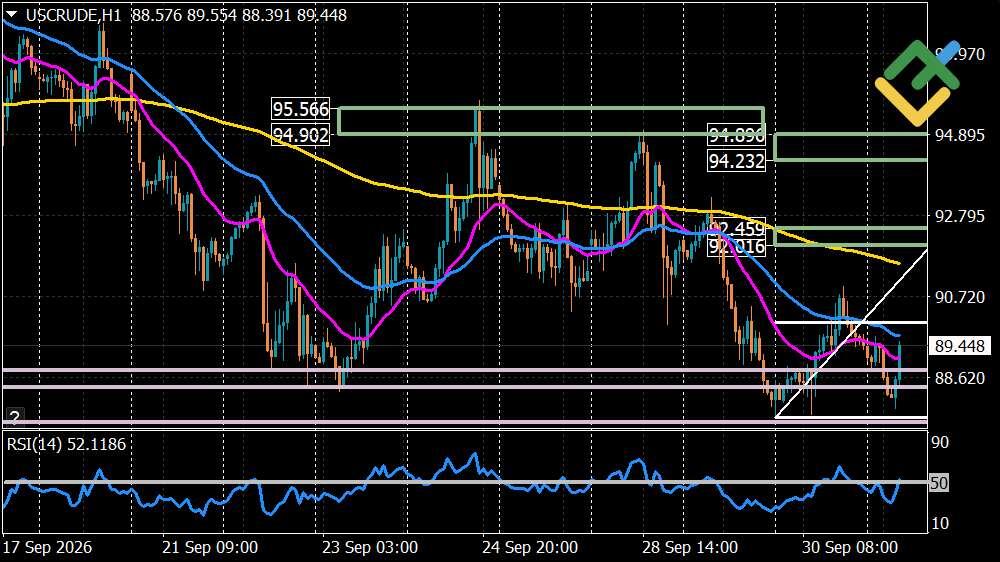
Task: Click the 95.566 zone price label
Action: coord(300,109)
